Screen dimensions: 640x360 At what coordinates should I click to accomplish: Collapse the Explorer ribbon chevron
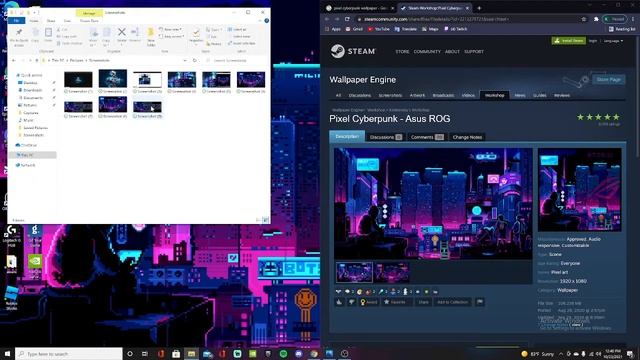(x=260, y=20)
